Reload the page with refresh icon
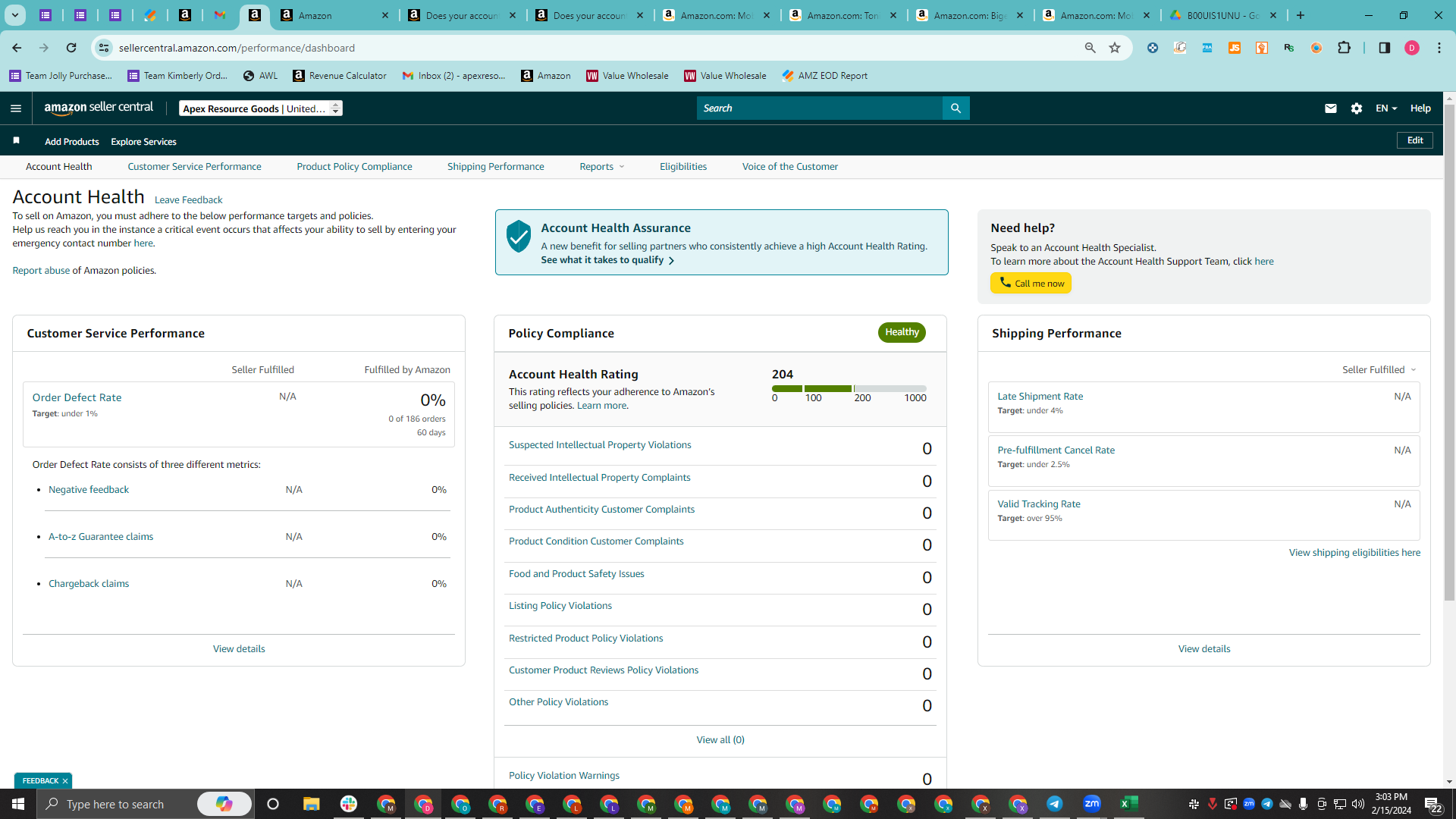Screen dimensions: 1456x819 coord(71,48)
